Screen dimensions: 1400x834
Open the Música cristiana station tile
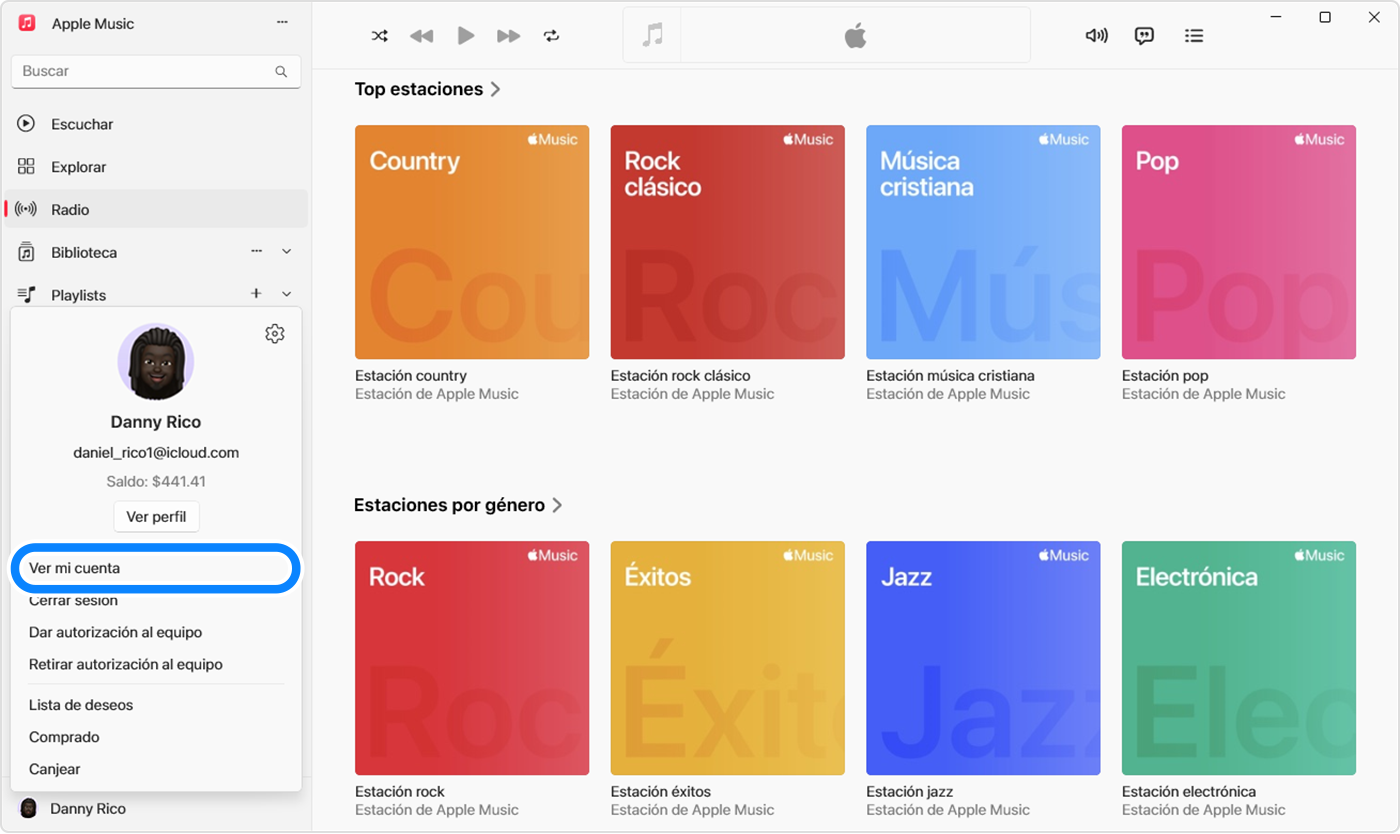(x=983, y=242)
